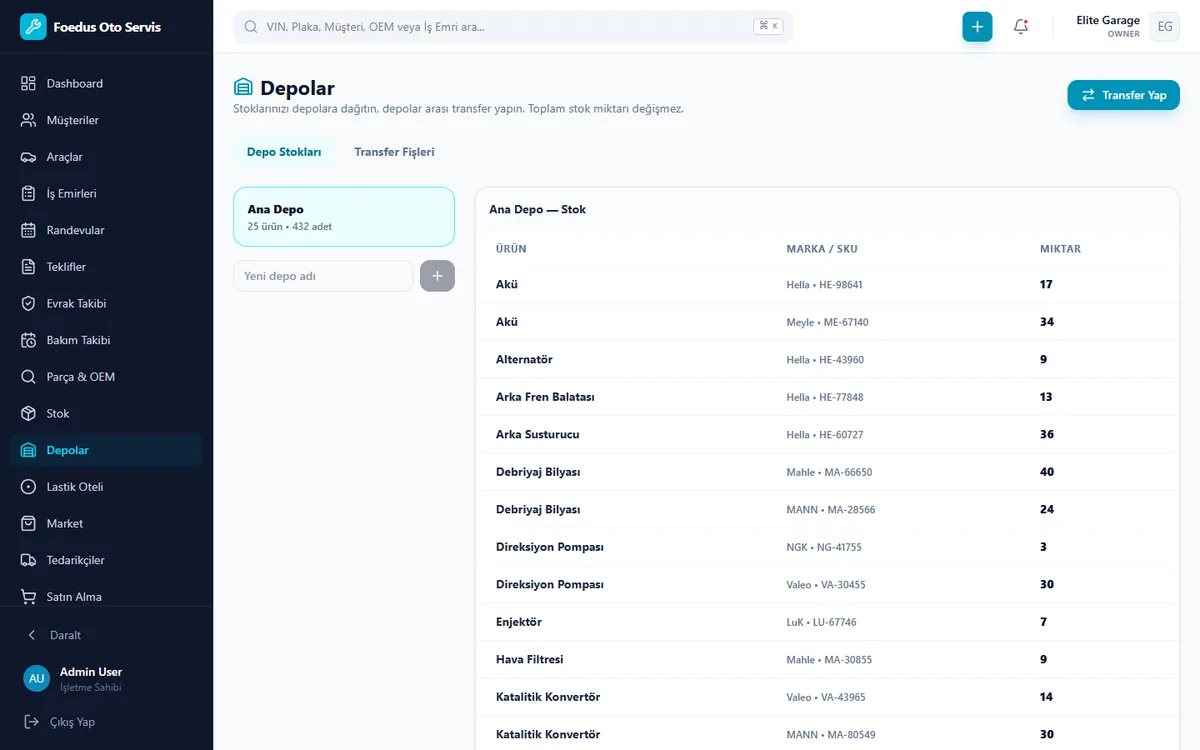Click the ÜRÜN column header
The width and height of the screenshot is (1200, 750).
point(511,249)
